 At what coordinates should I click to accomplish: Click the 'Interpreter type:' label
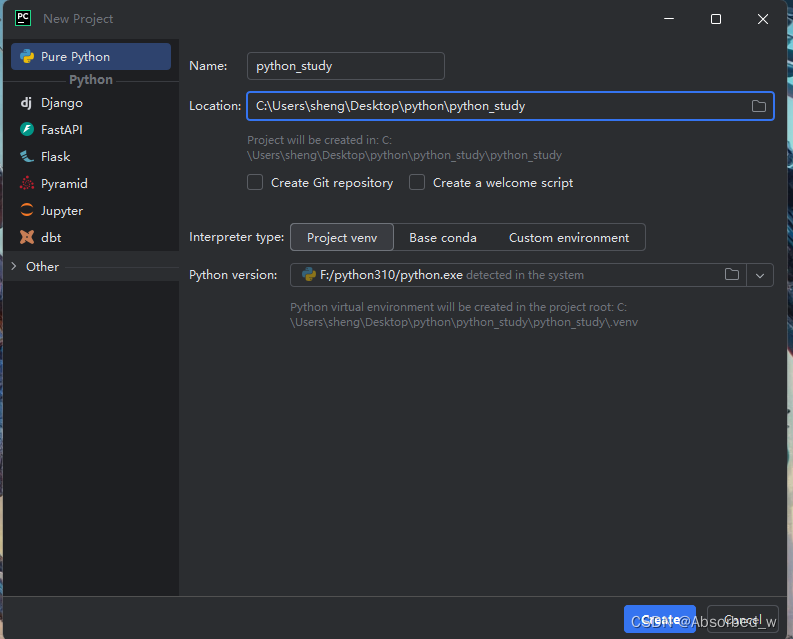point(236,237)
